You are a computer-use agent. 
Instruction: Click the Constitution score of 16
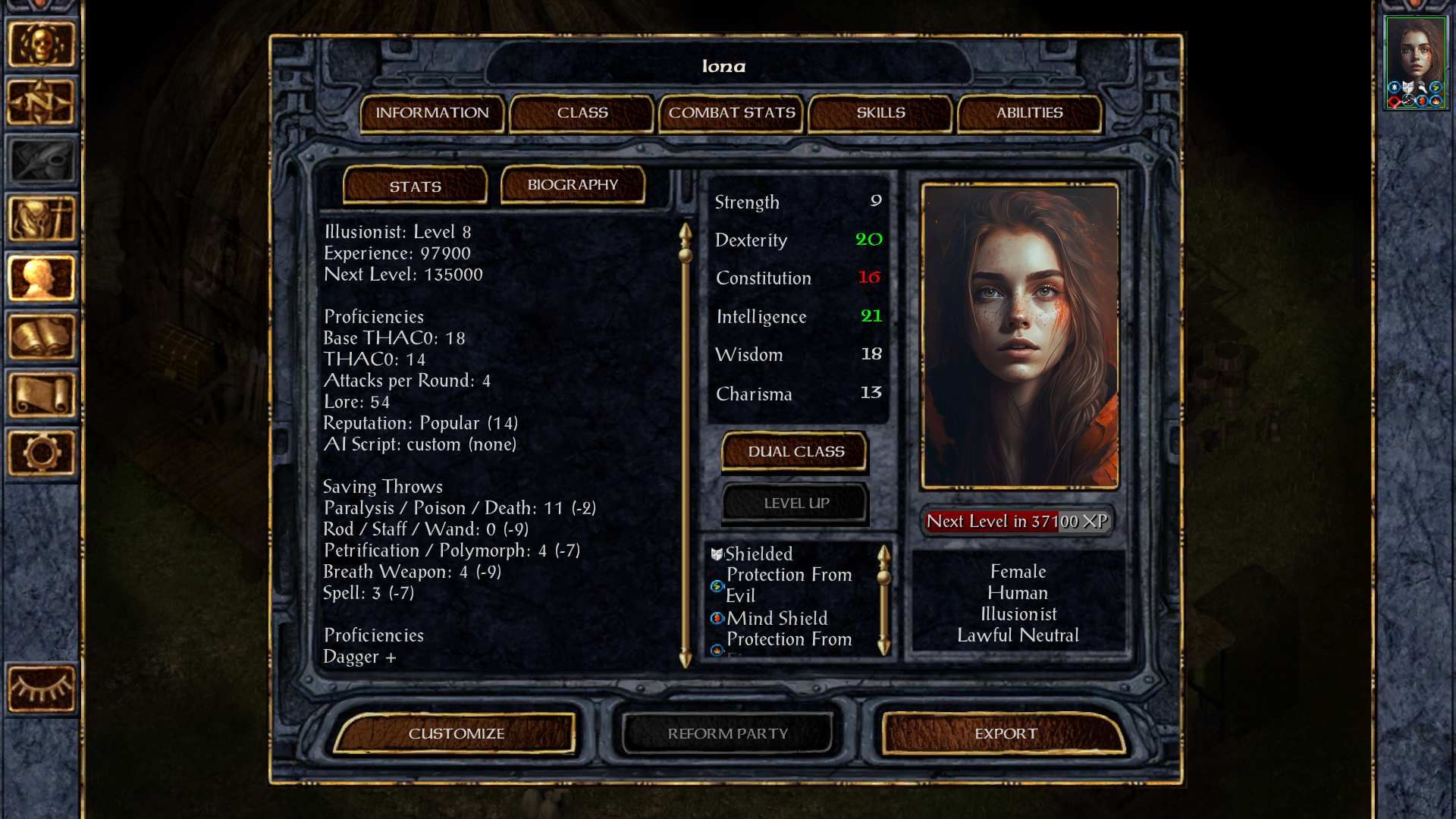pos(869,278)
